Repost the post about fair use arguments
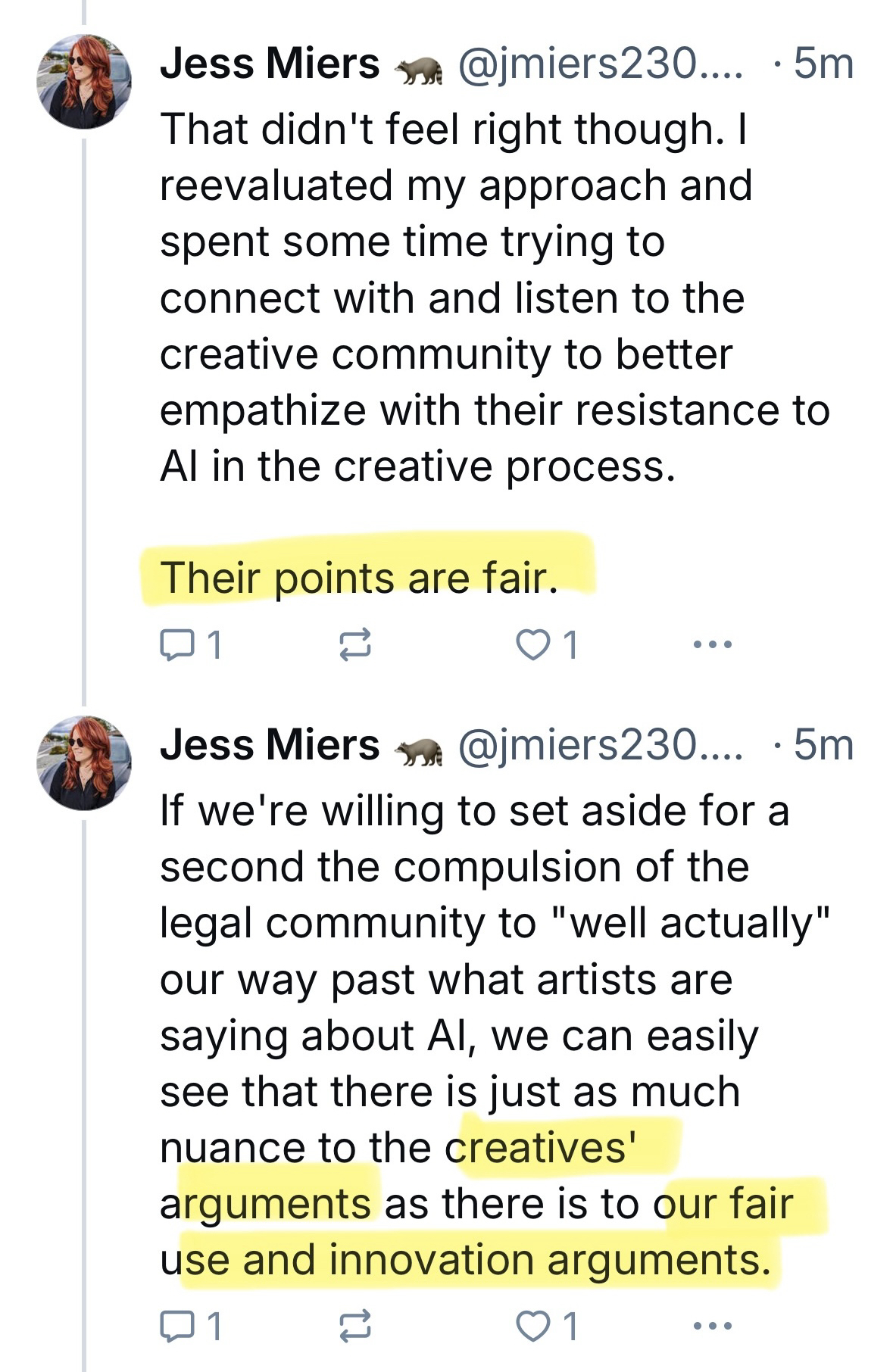This screenshot has height=1372, width=893. pyautogui.click(x=354, y=1325)
